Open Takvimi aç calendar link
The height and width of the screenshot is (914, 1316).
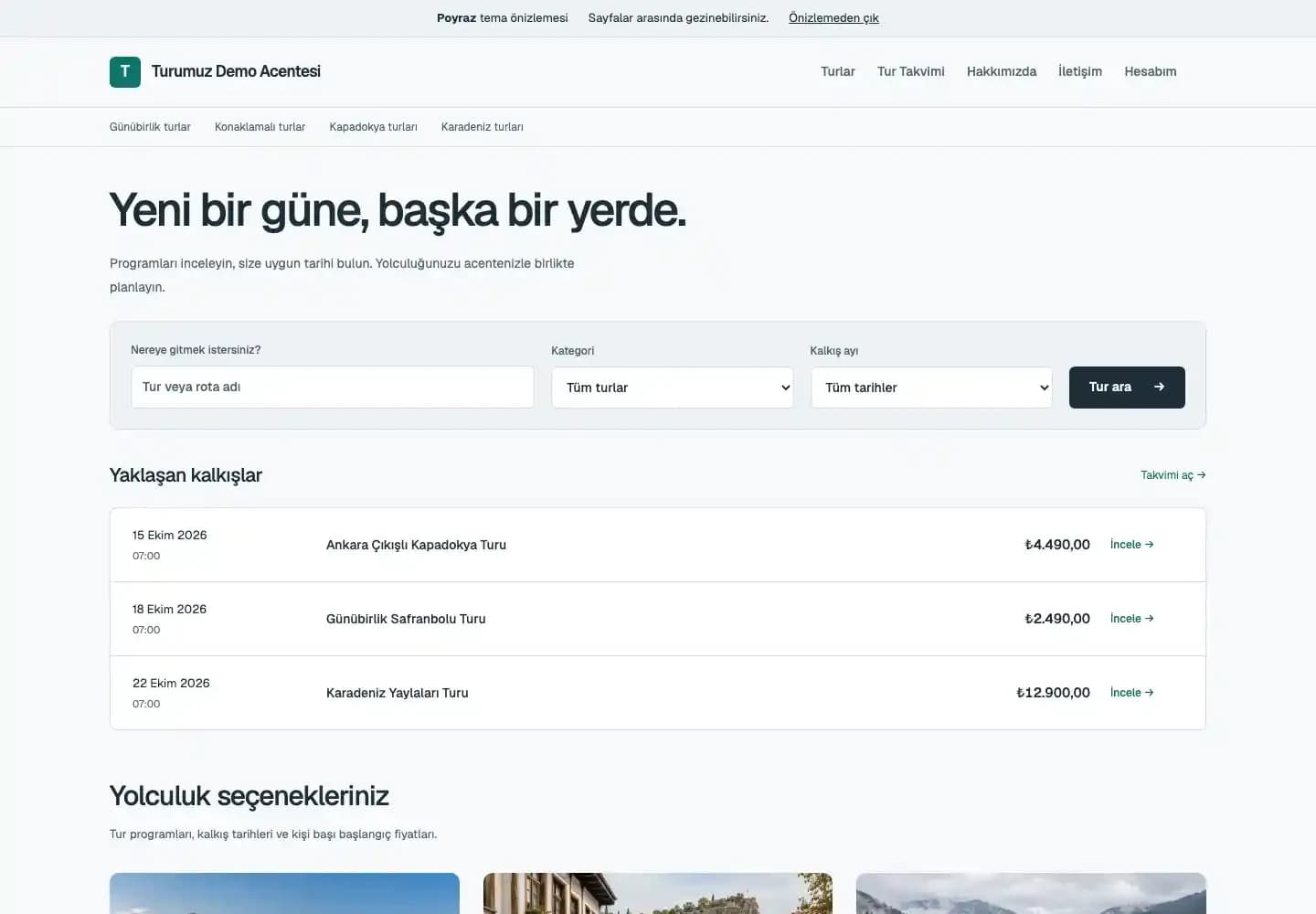[x=1173, y=475]
